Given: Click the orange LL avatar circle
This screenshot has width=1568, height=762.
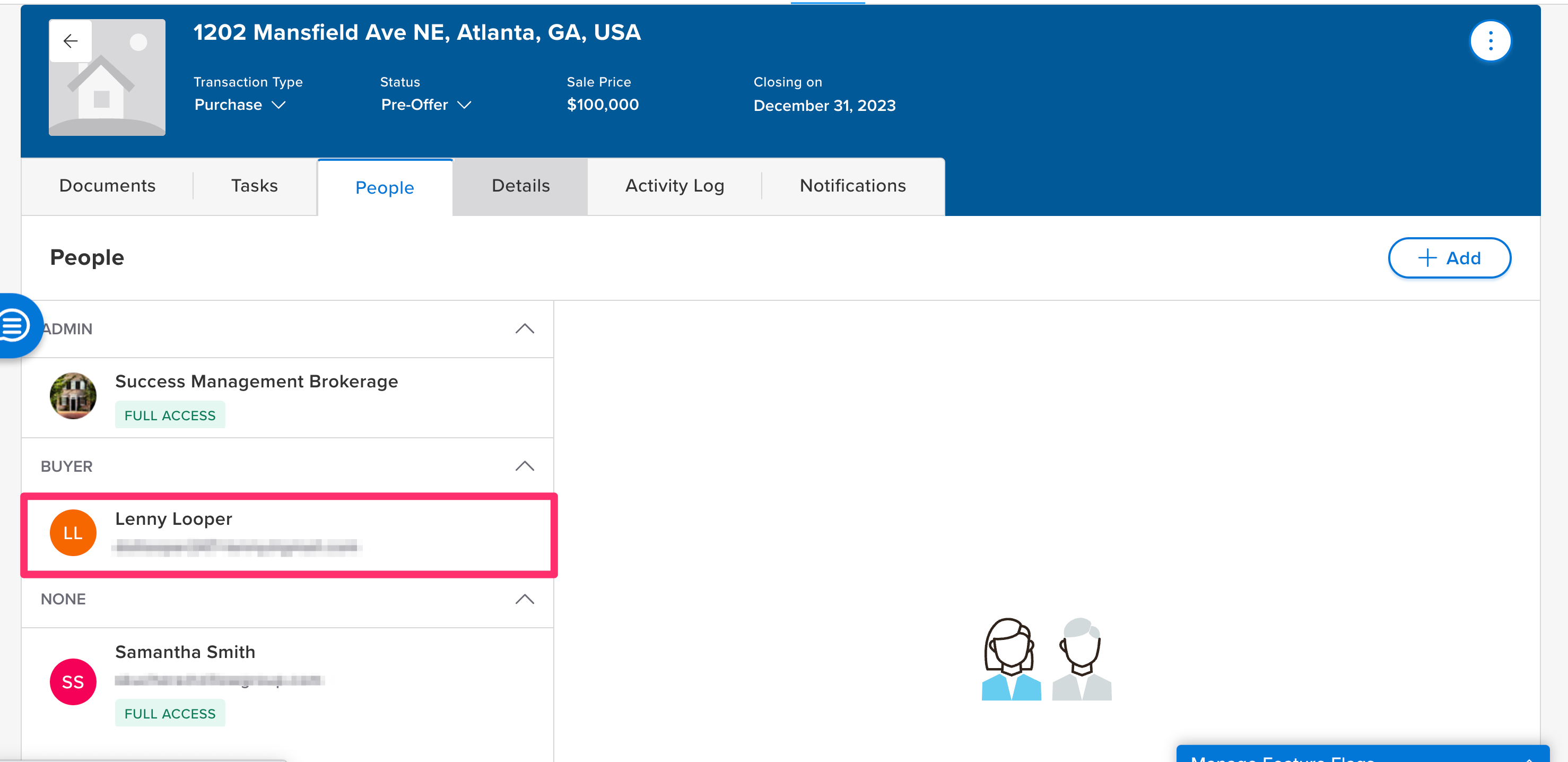Looking at the screenshot, I should pyautogui.click(x=73, y=533).
